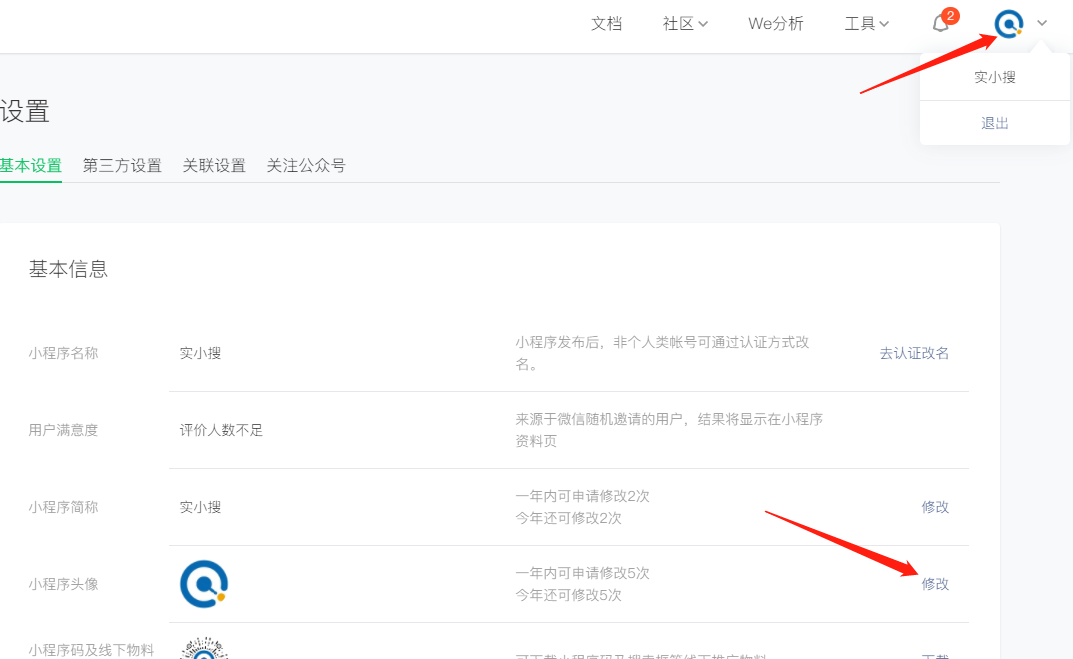Click 退出 to log out
The height and width of the screenshot is (659, 1073).
coord(994,123)
